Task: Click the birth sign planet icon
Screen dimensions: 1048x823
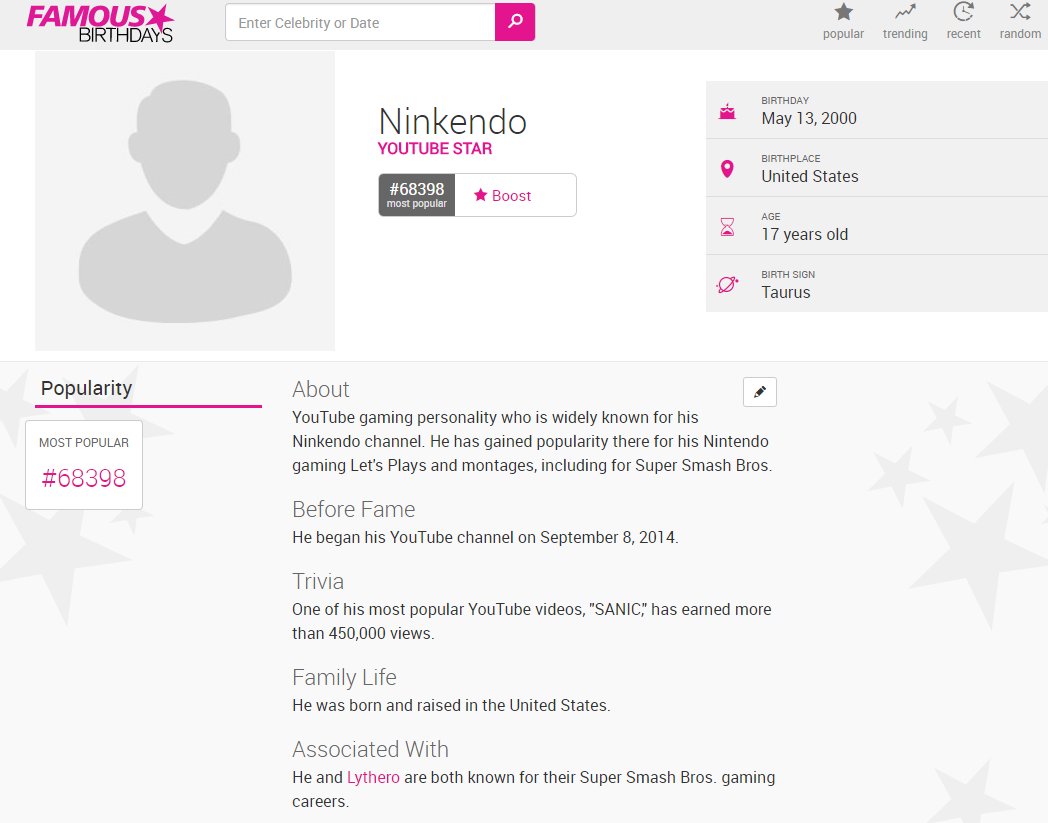Action: (x=727, y=285)
